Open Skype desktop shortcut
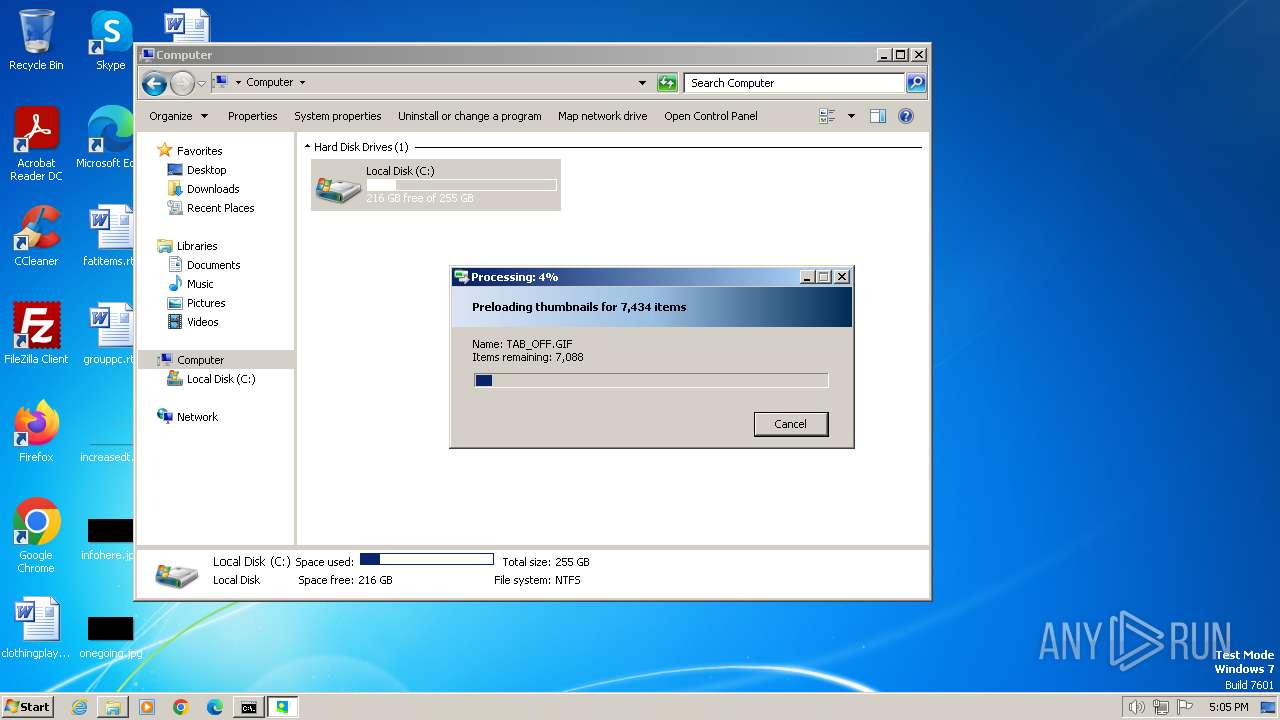 111,41
